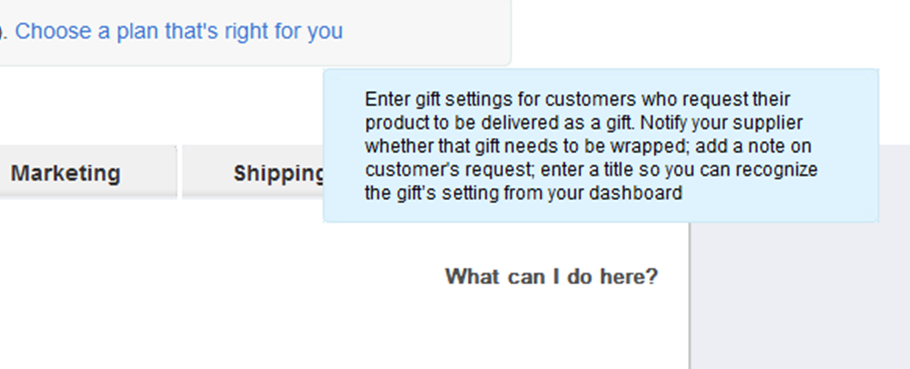Open the "Choose a plan that's right for you" link

(179, 31)
